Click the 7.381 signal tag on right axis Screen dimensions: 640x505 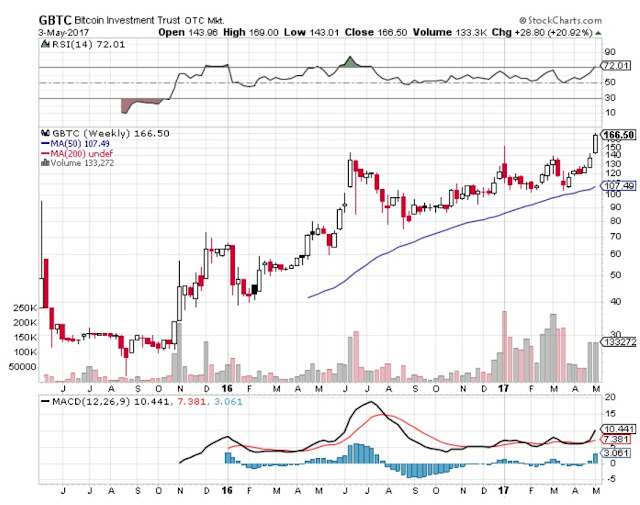pos(616,439)
